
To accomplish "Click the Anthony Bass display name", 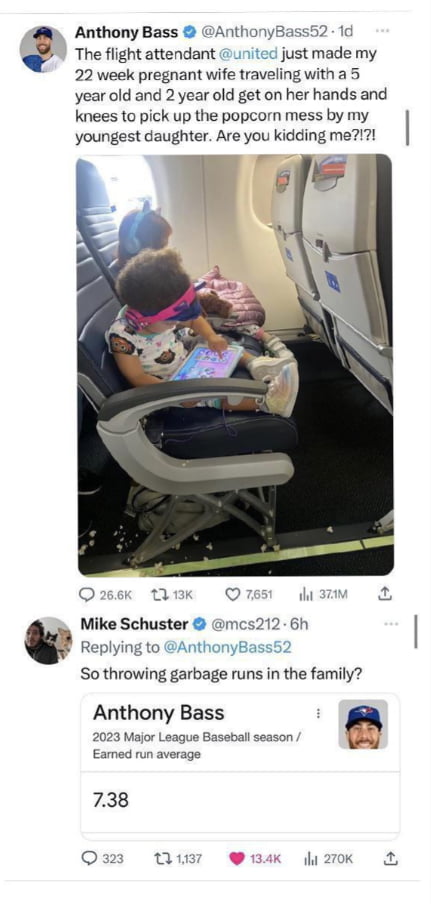I will pos(126,32).
